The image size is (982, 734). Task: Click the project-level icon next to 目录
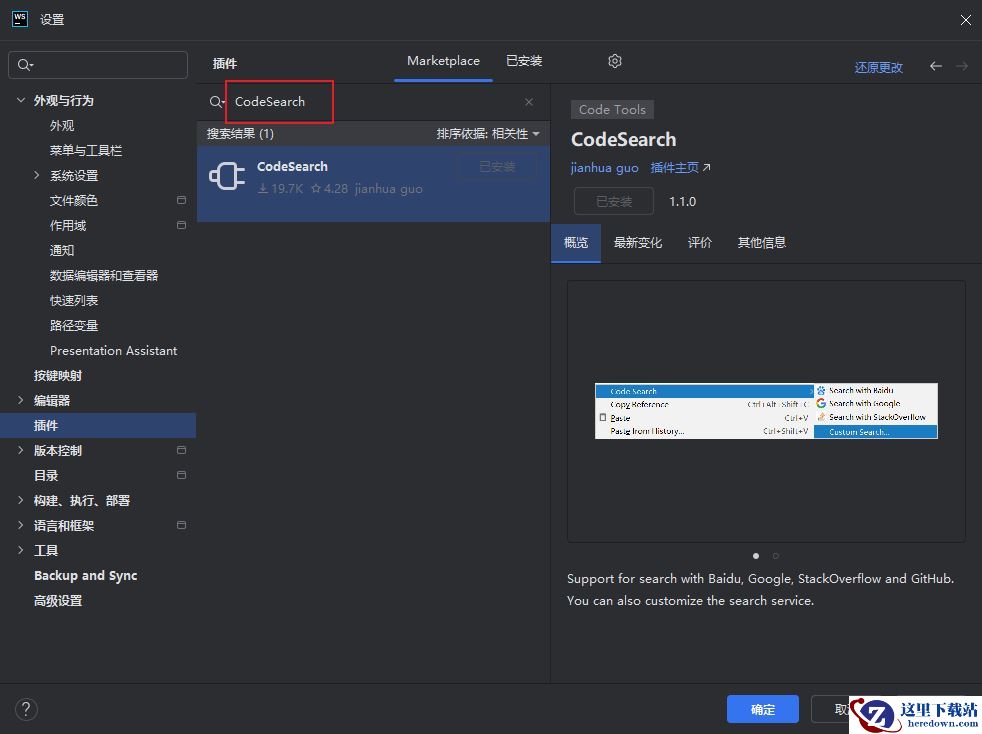[x=182, y=475]
